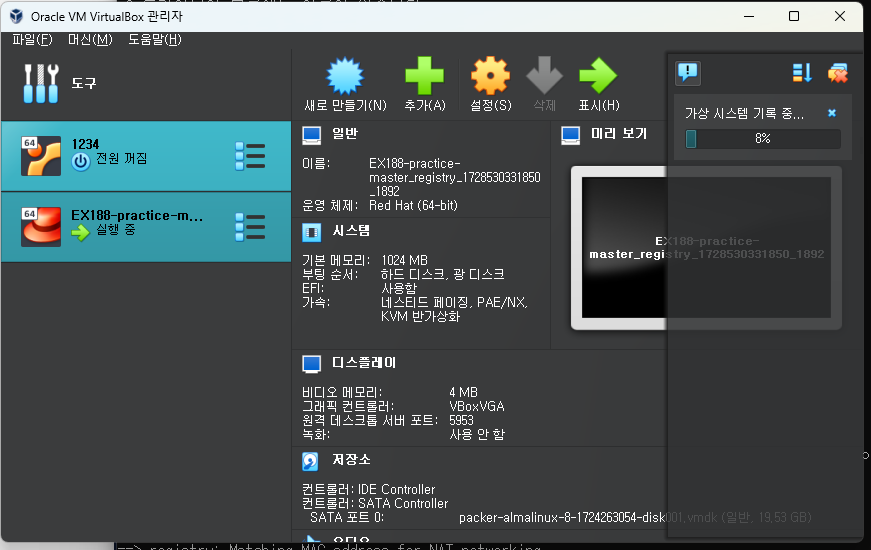This screenshot has width=871, height=550.
Task: Select the EX188-practice-m... virtual machine
Action: point(146,227)
